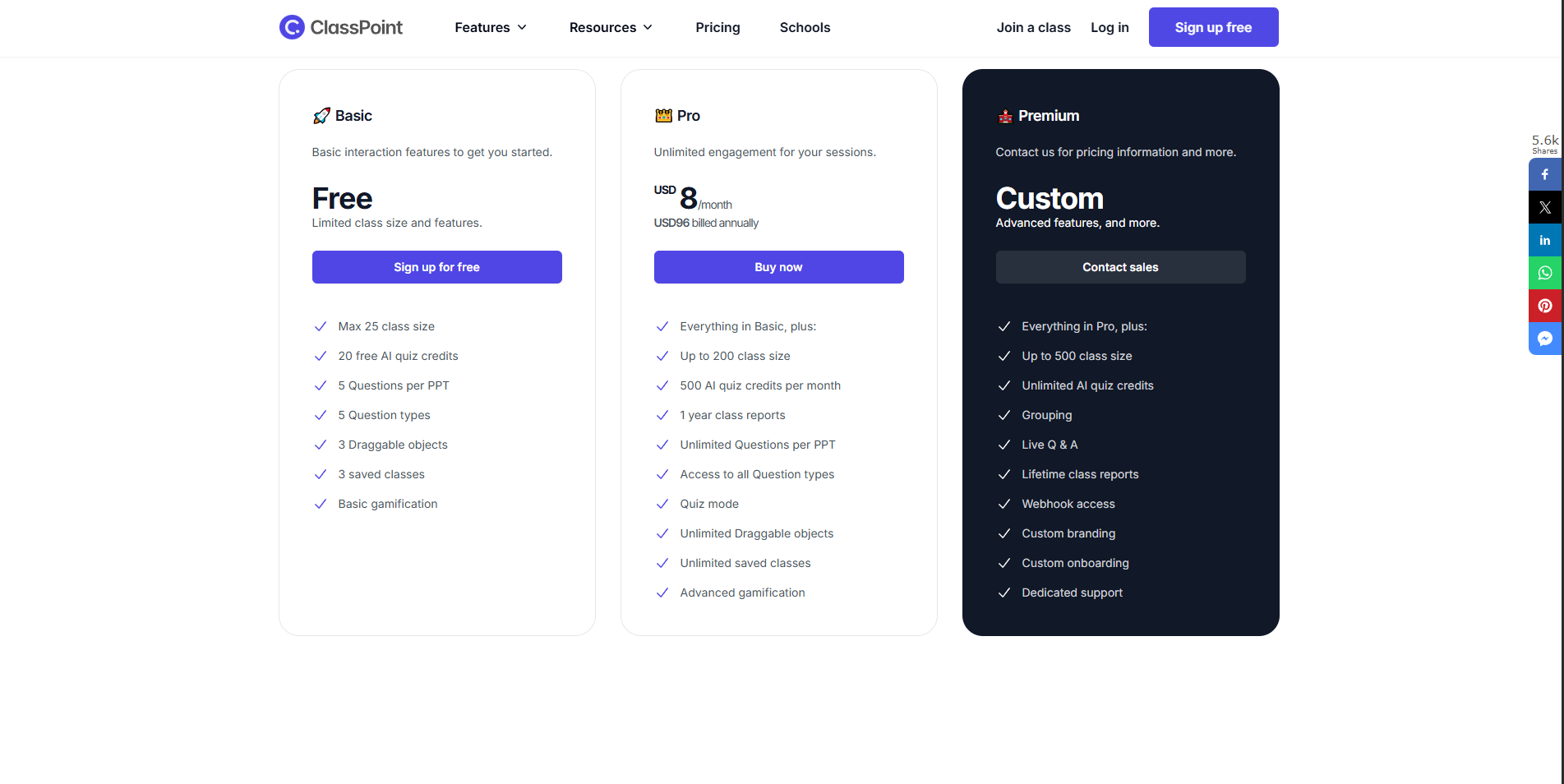1564x784 pixels.
Task: Share page on X (Twitter)
Action: pyautogui.click(x=1545, y=207)
